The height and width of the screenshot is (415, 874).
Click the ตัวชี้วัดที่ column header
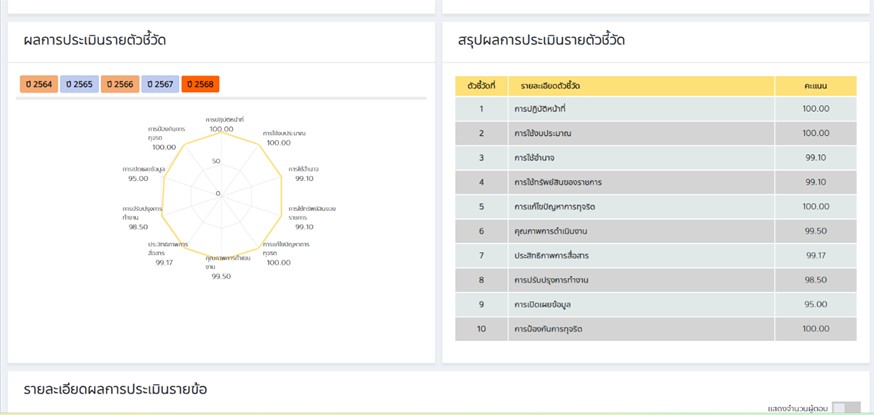tap(482, 86)
